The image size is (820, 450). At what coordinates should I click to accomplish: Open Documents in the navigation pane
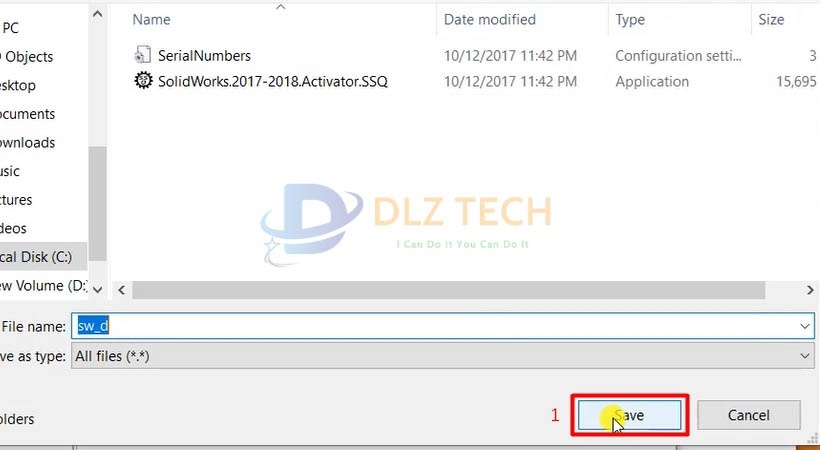point(27,114)
